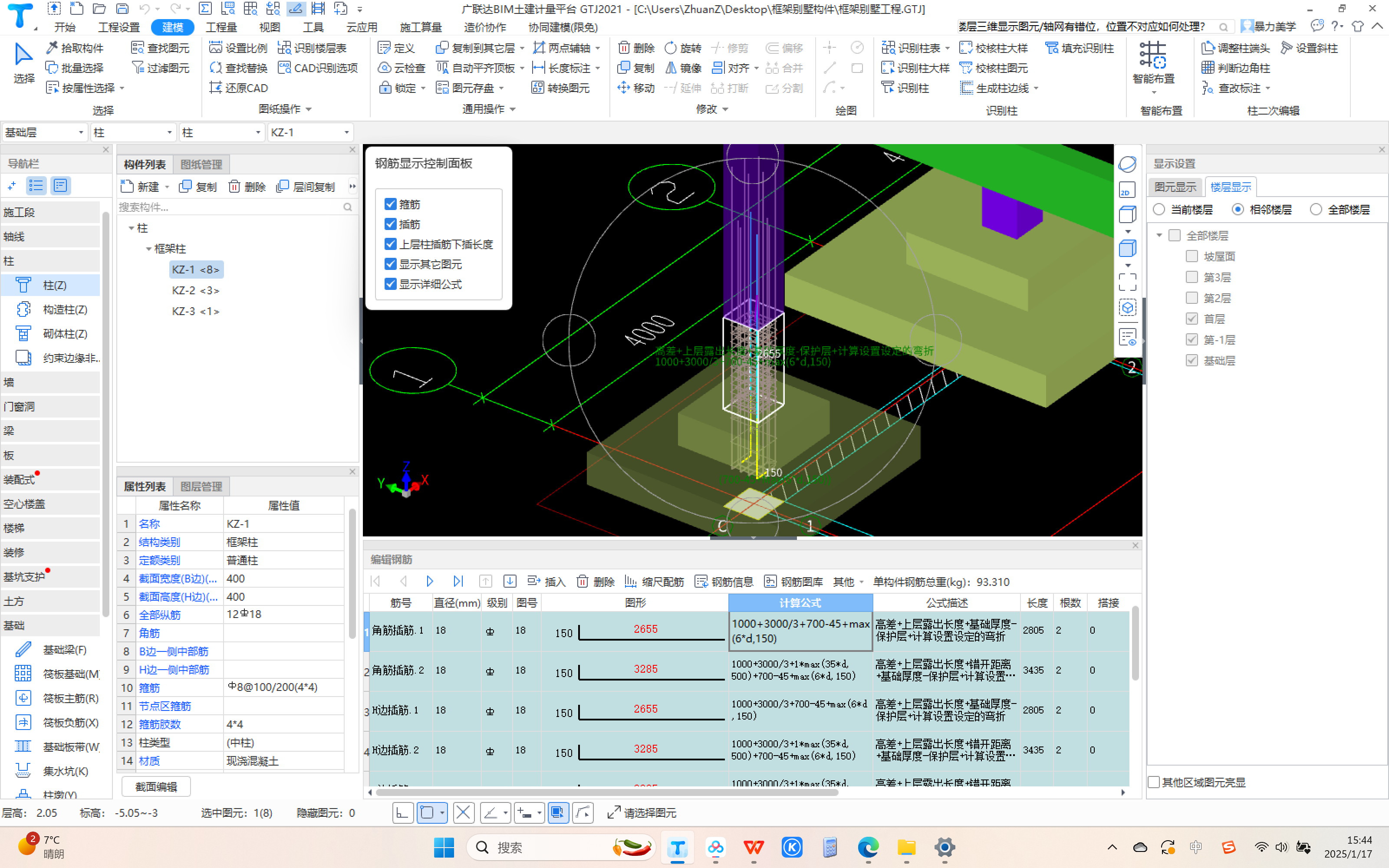Collapse the 框架柱 tree node
Image resolution: width=1389 pixels, height=868 pixels.
pyautogui.click(x=148, y=249)
